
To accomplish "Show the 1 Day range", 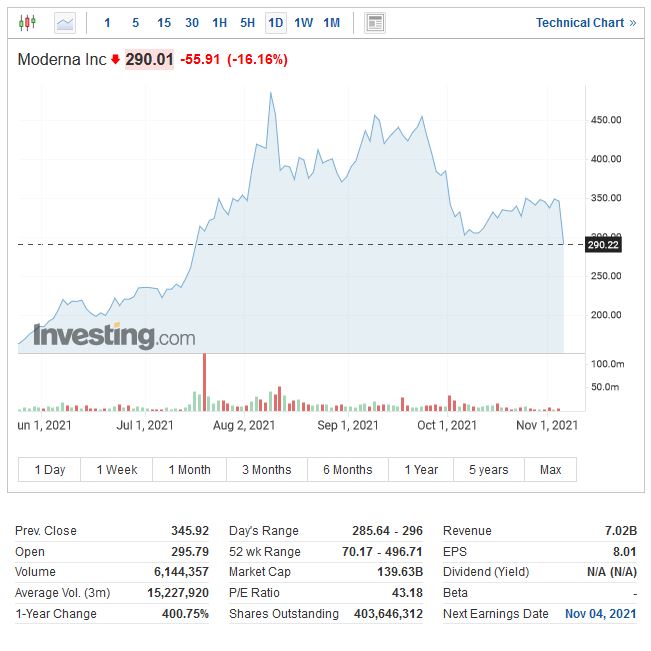I will [50, 470].
